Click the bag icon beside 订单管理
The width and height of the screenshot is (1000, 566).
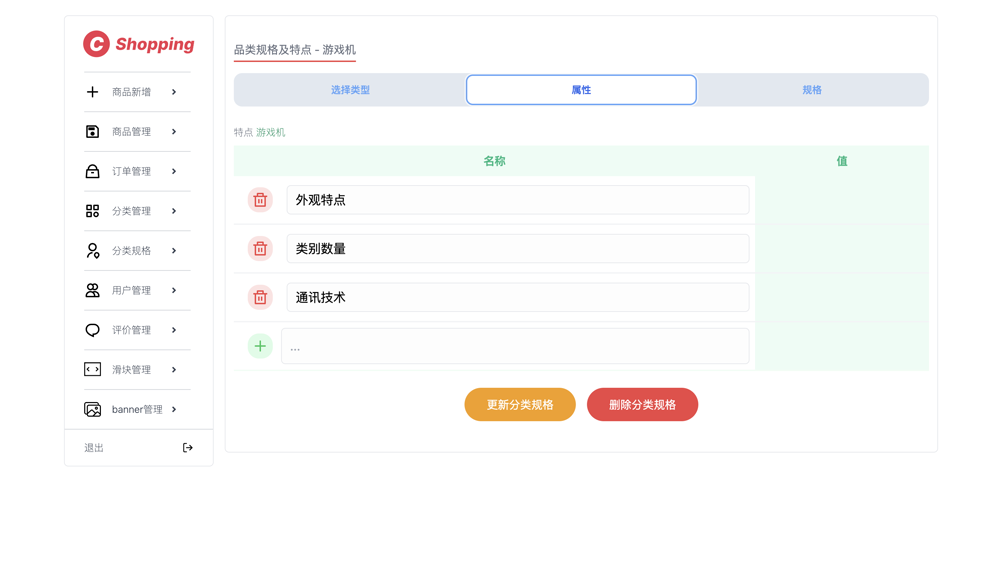[x=92, y=171]
